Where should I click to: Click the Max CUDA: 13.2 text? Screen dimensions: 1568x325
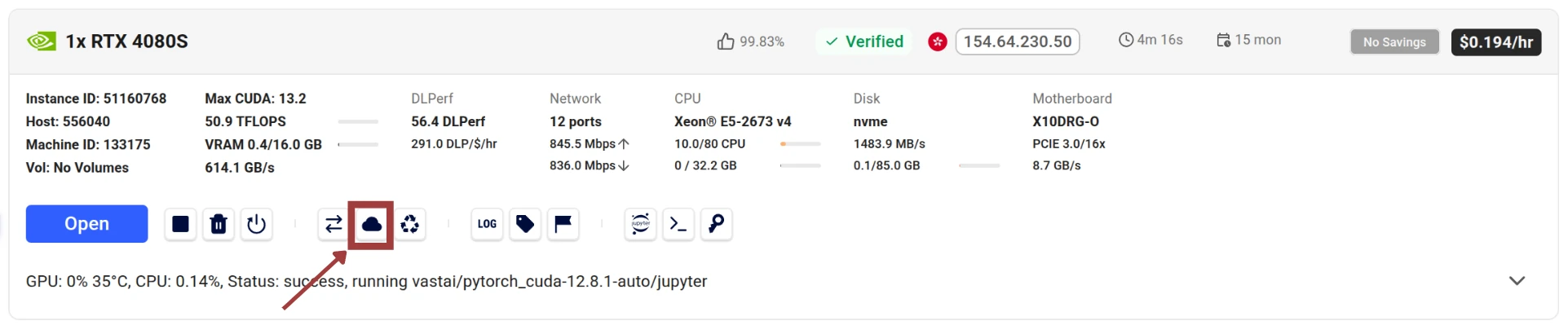[255, 99]
